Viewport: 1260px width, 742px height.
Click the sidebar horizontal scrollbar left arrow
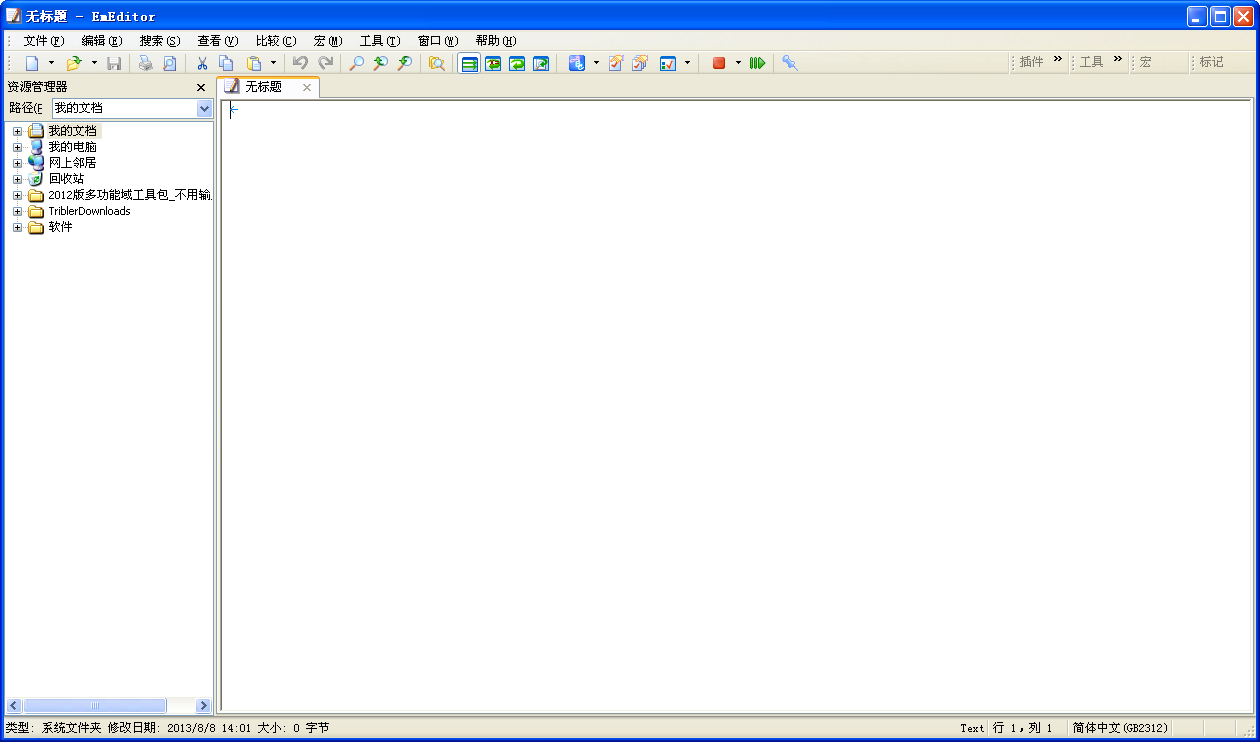pyautogui.click(x=13, y=705)
